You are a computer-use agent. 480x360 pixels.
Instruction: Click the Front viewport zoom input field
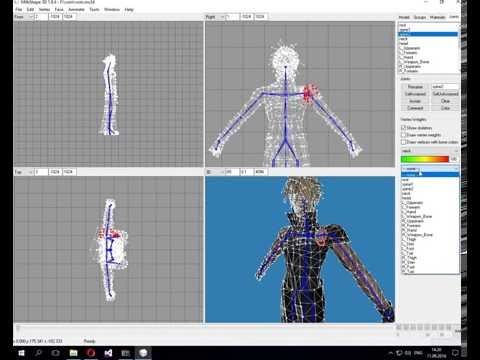(x=42, y=17)
